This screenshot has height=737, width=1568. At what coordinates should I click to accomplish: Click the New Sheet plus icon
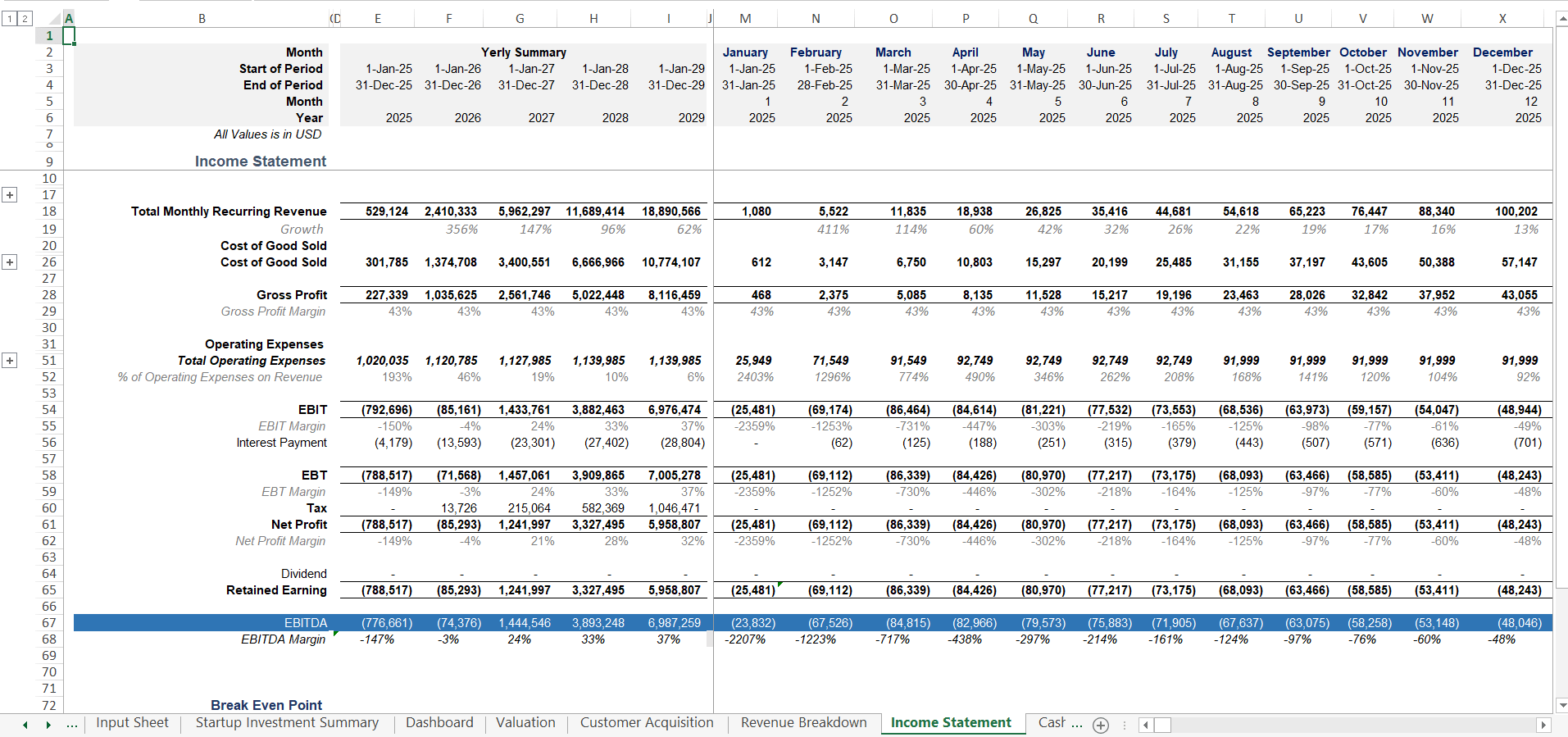click(1101, 725)
